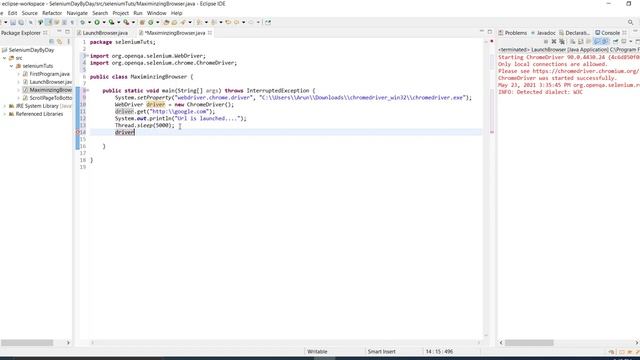Expand the Referenced Libraries node
Image resolution: width=640 pixels, height=360 pixels.
pos(4,114)
